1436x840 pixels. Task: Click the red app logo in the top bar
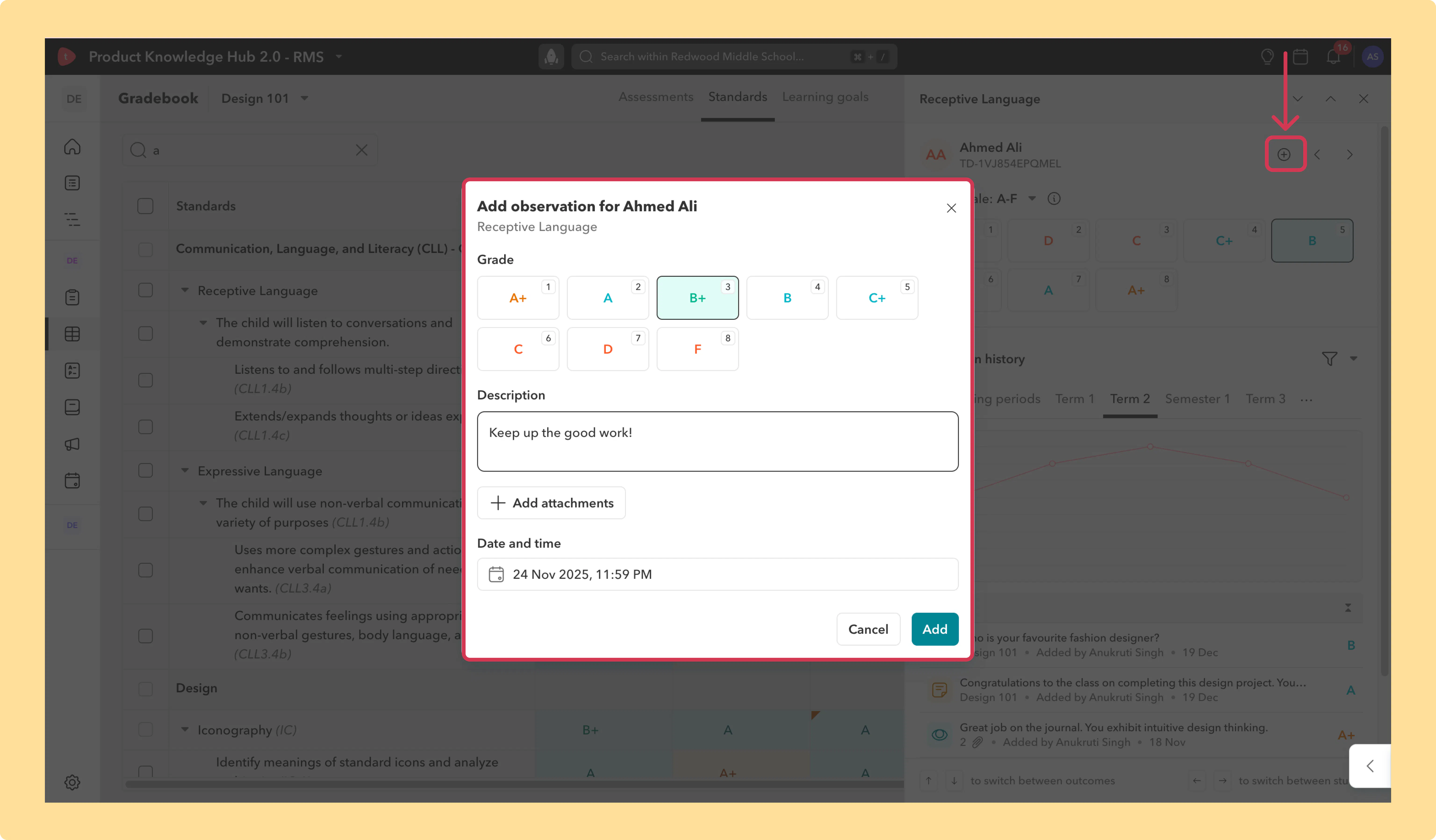tap(66, 56)
